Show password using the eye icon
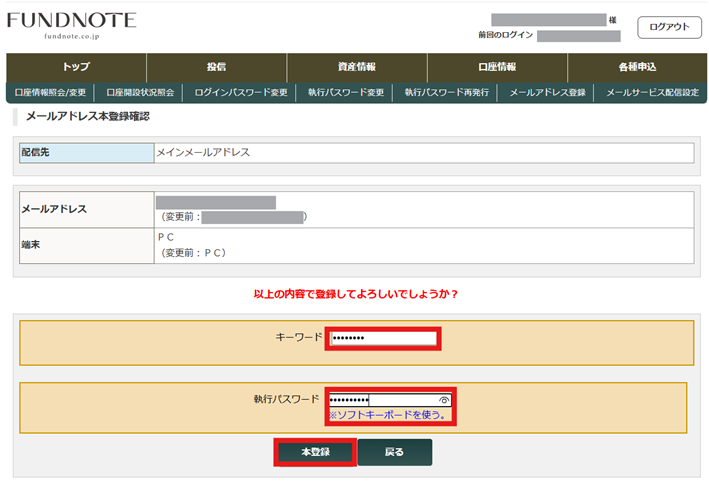This screenshot has height=481, width=709. [444, 399]
